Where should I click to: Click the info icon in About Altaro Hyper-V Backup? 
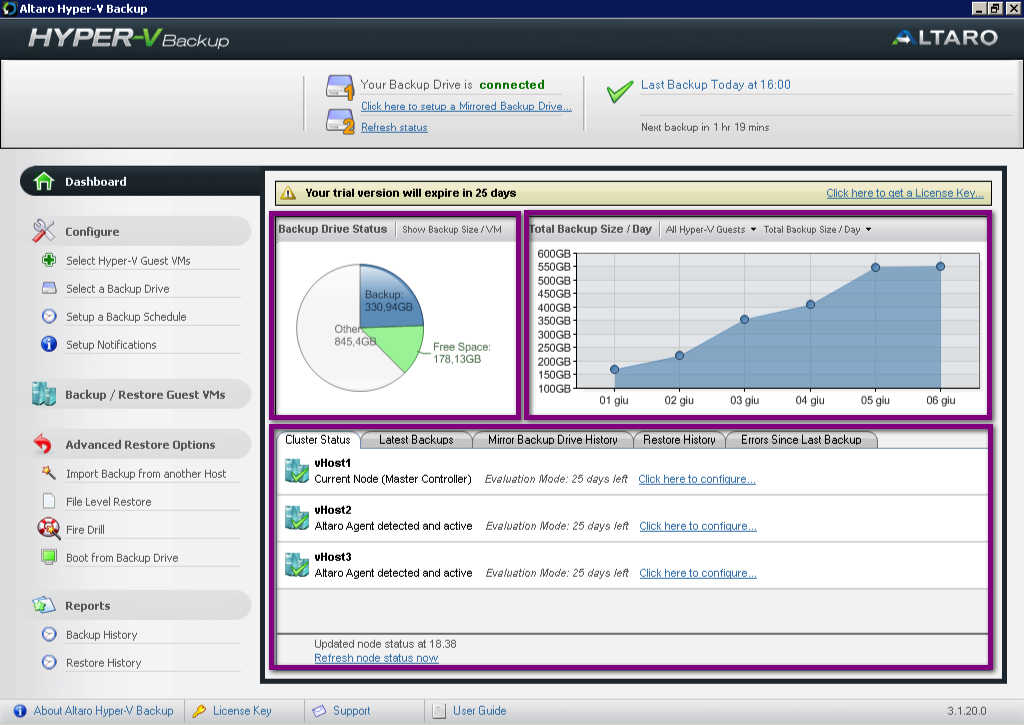(x=20, y=711)
